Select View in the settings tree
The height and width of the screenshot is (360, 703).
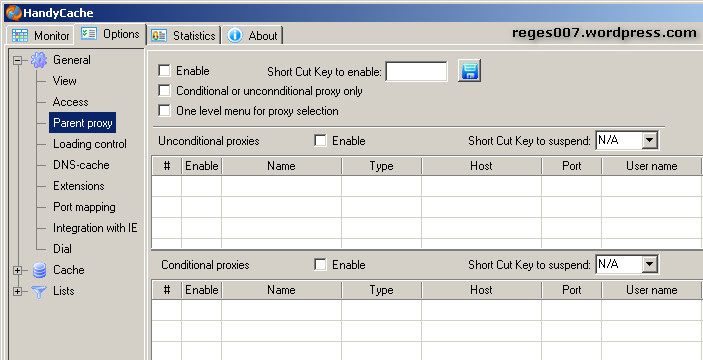[65, 81]
